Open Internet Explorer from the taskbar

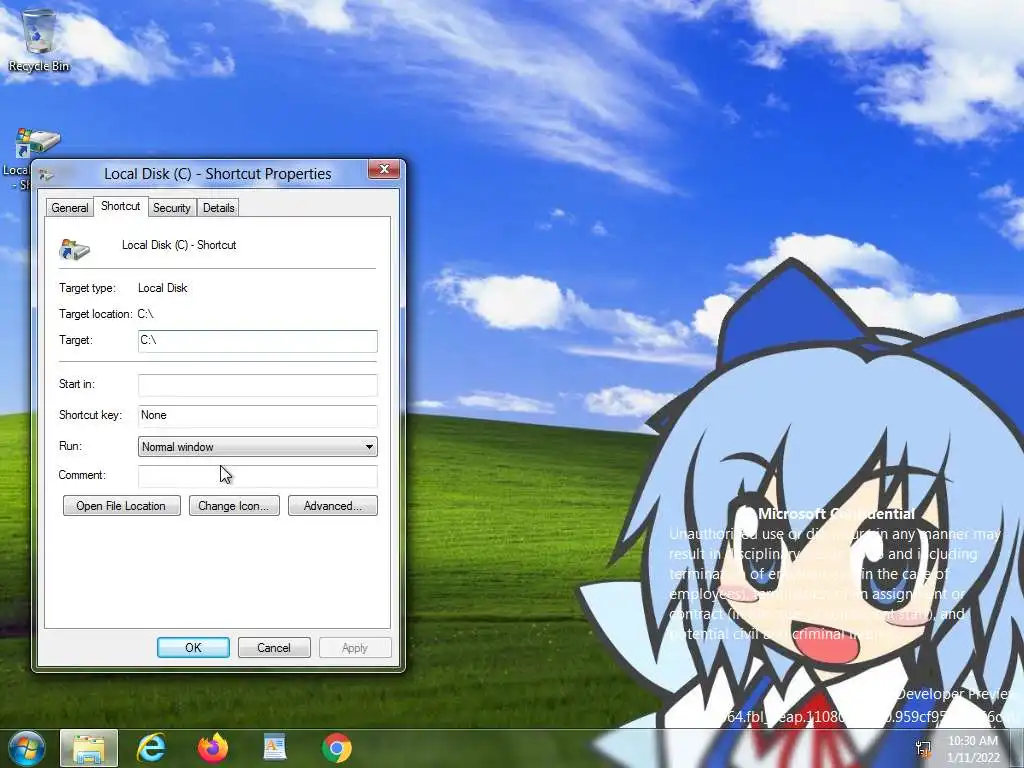(151, 748)
